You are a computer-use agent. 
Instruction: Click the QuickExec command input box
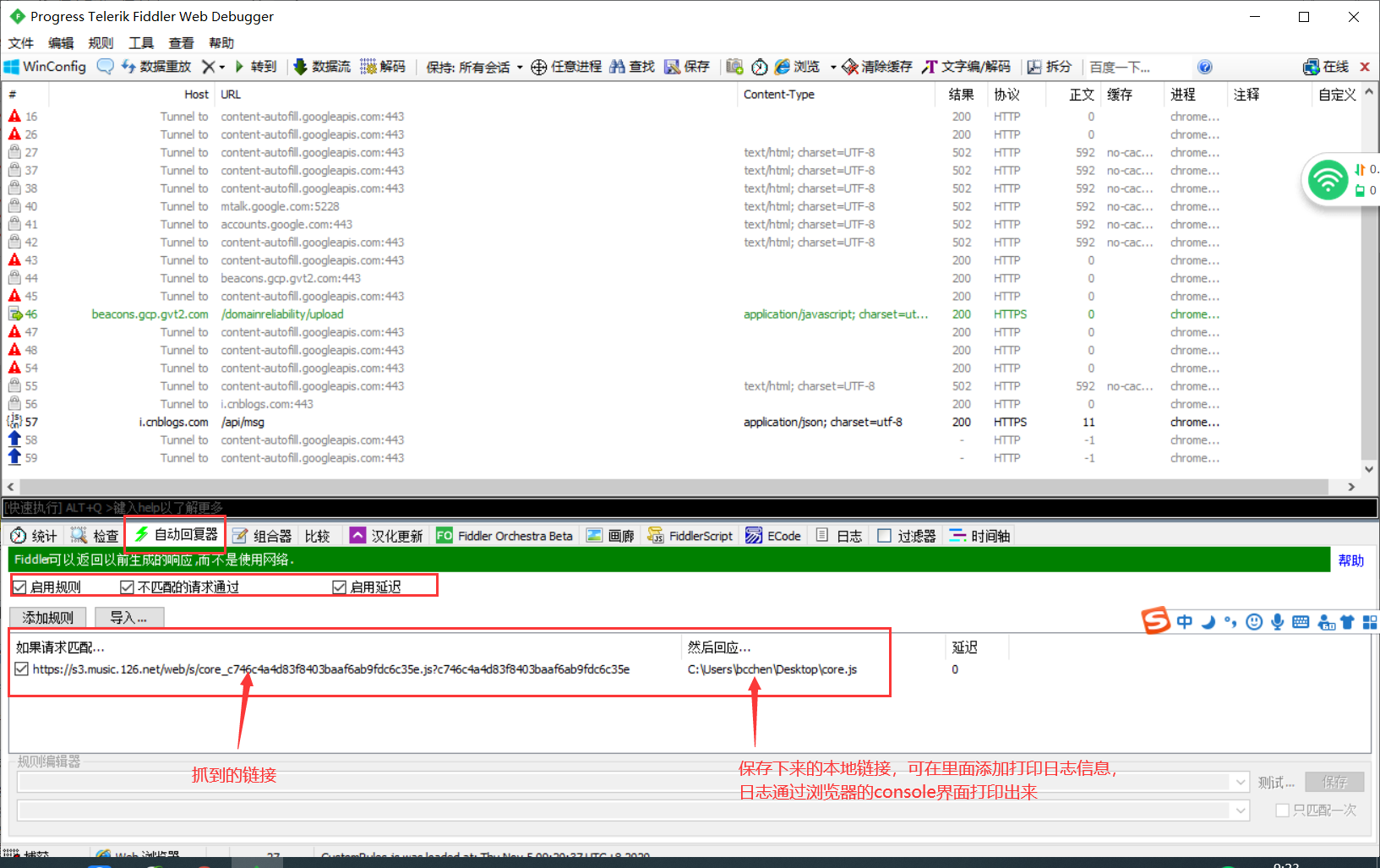[x=690, y=507]
